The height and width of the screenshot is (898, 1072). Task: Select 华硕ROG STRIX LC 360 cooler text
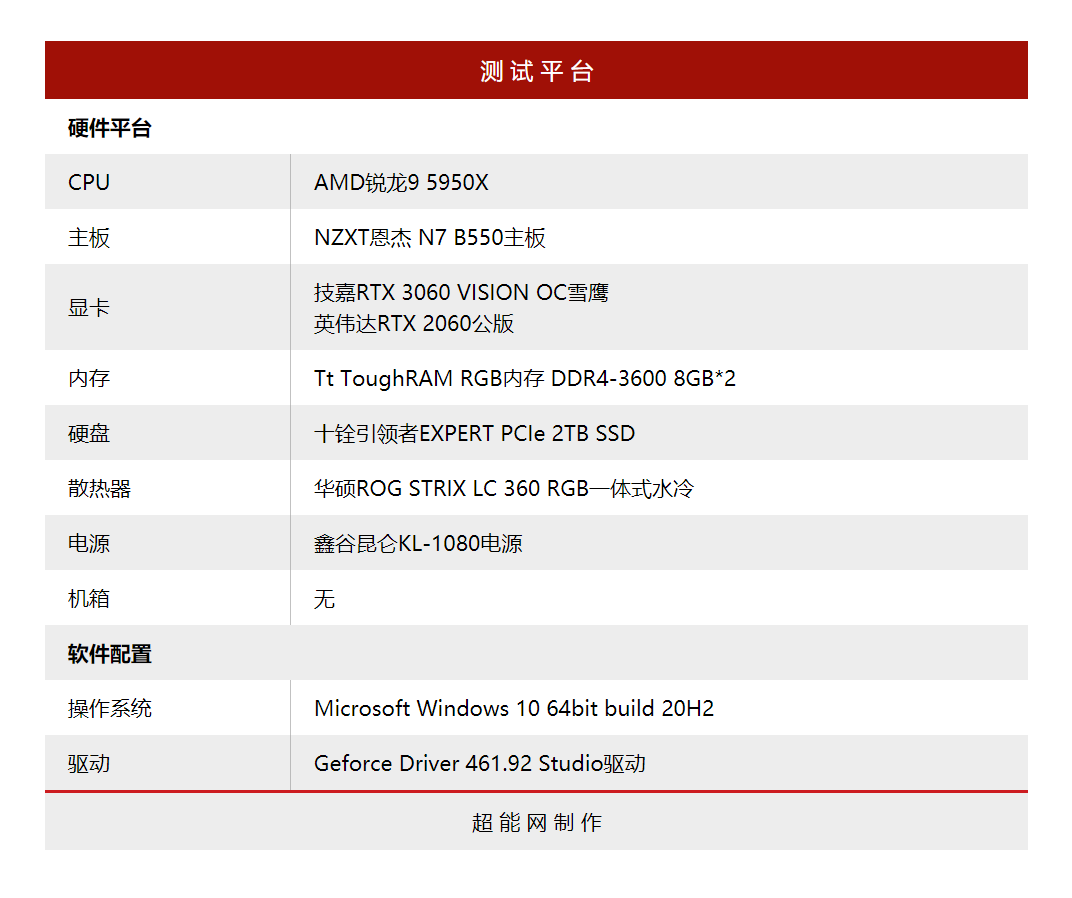pyautogui.click(x=504, y=488)
